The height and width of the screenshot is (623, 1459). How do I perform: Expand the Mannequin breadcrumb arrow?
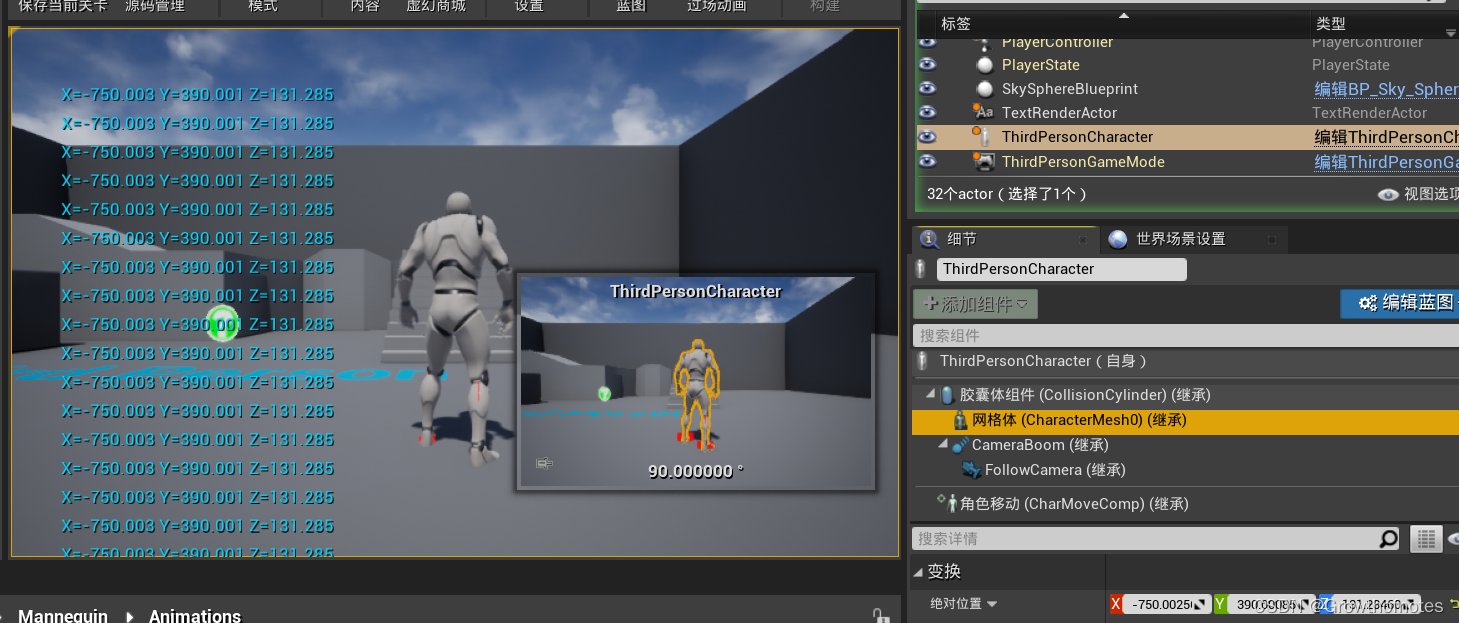[130, 616]
